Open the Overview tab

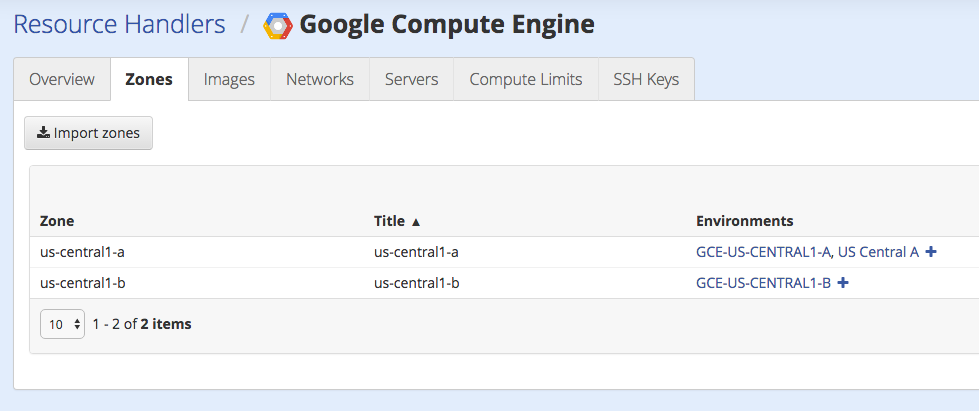(62, 79)
